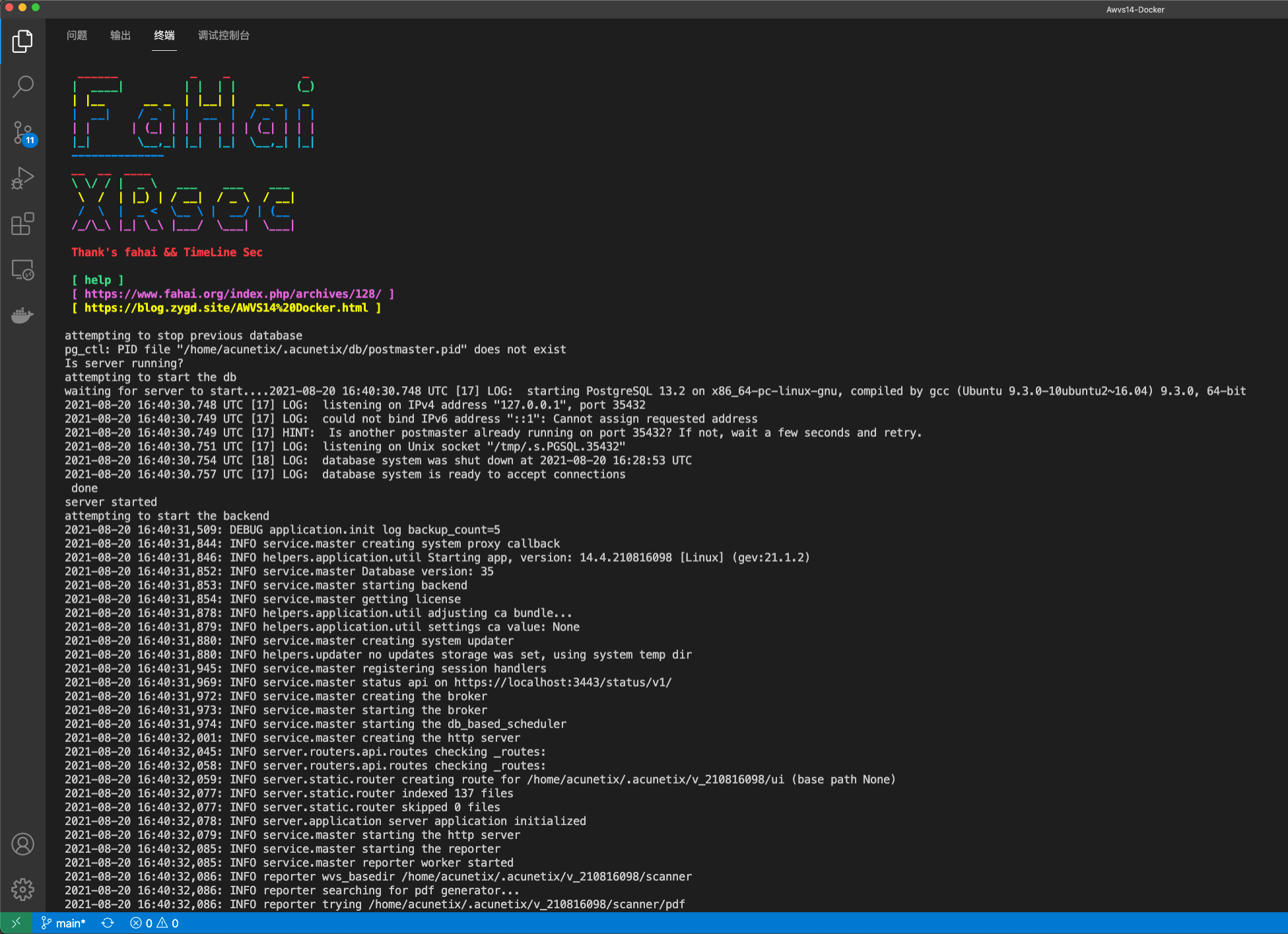1288x934 pixels.
Task: Click the 'attempting to stop previous database' line
Action: (184, 335)
